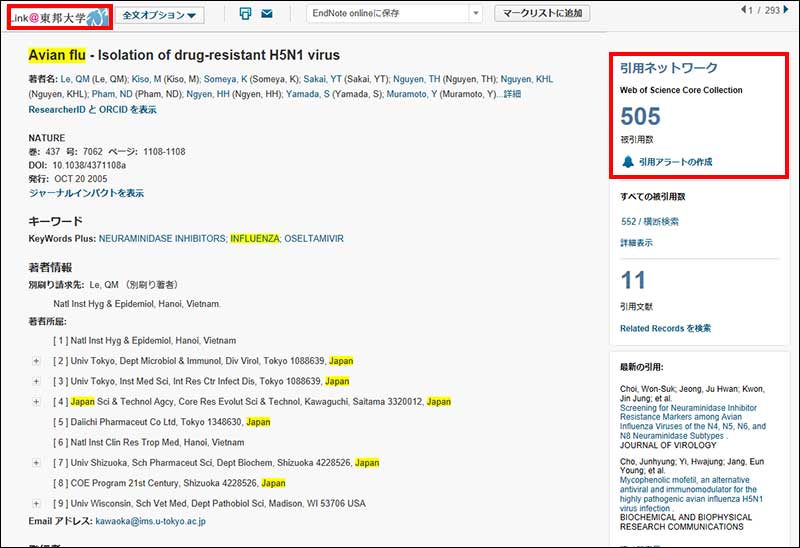Click 詳細表示 under all citations
The width and height of the screenshot is (800, 548).
coord(636,243)
